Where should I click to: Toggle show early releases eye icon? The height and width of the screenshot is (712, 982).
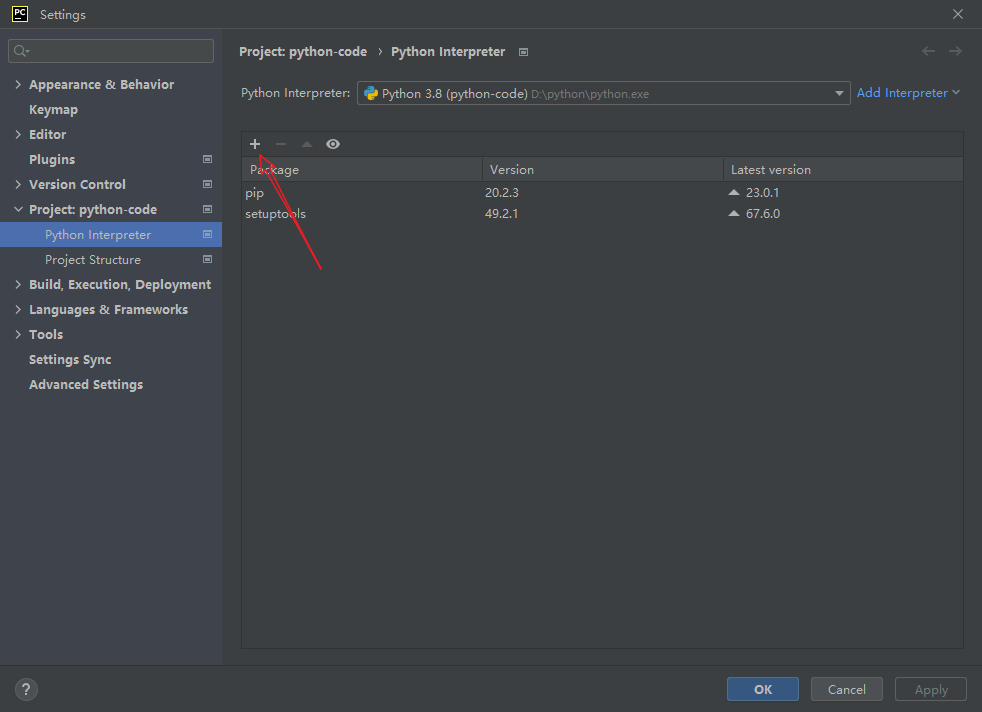click(333, 144)
